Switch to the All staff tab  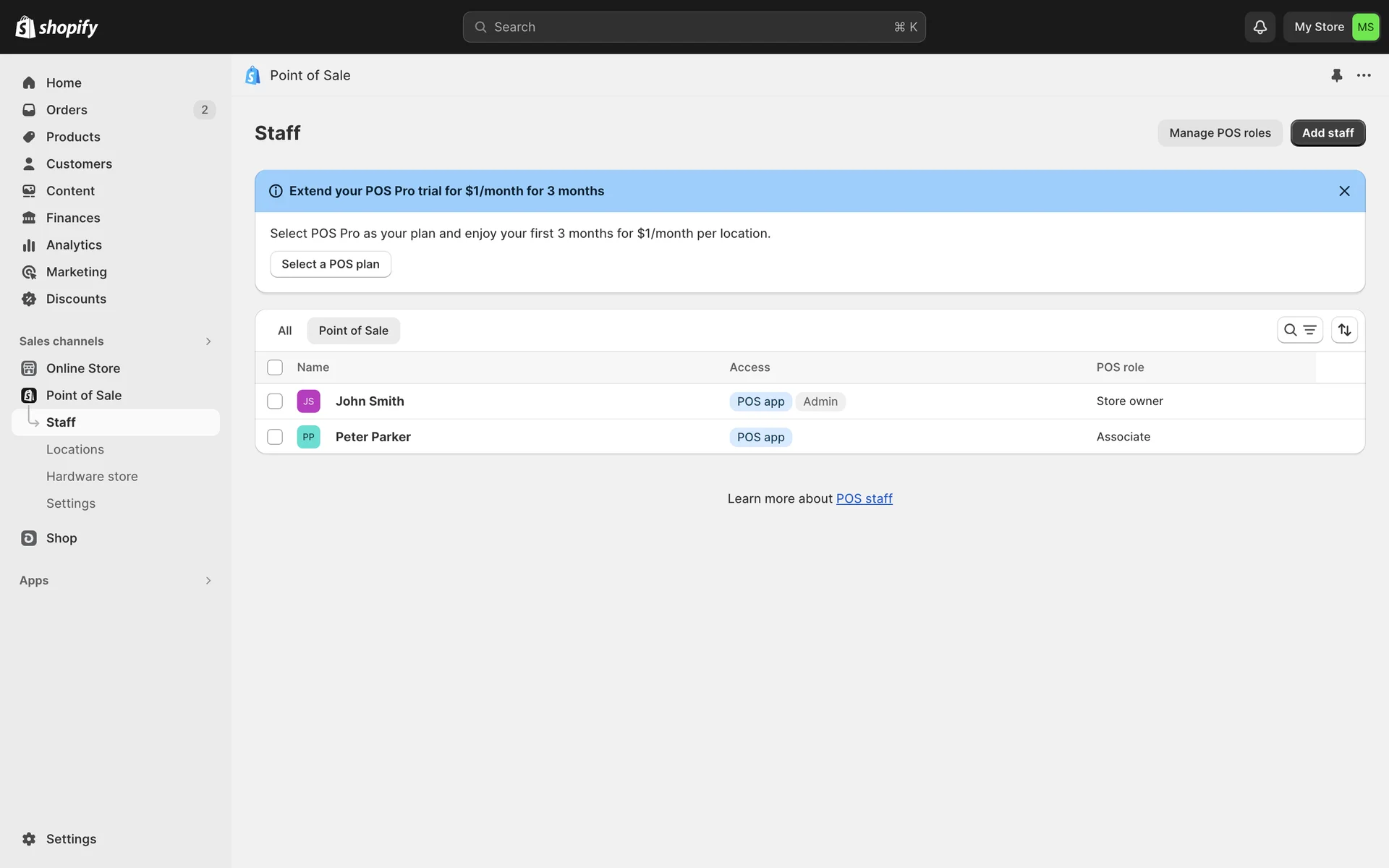tap(284, 331)
